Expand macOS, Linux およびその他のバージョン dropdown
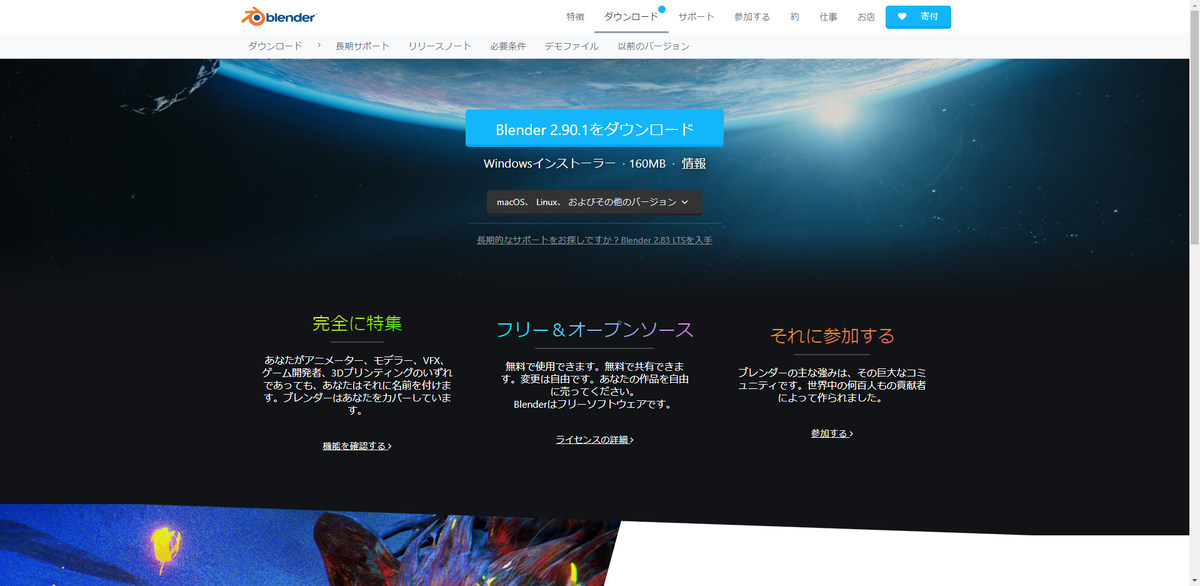 594,202
